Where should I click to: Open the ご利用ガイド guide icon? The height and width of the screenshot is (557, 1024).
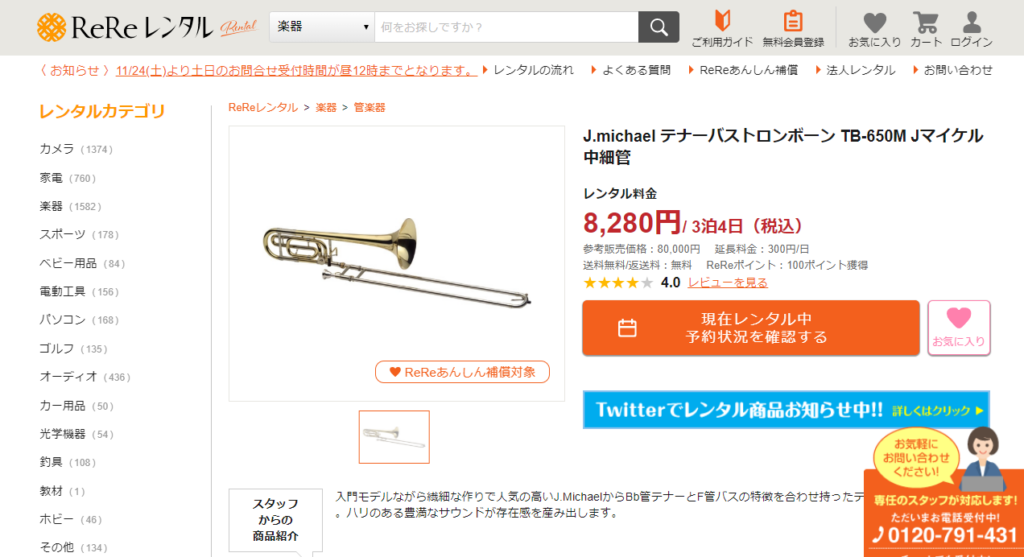click(x=722, y=21)
